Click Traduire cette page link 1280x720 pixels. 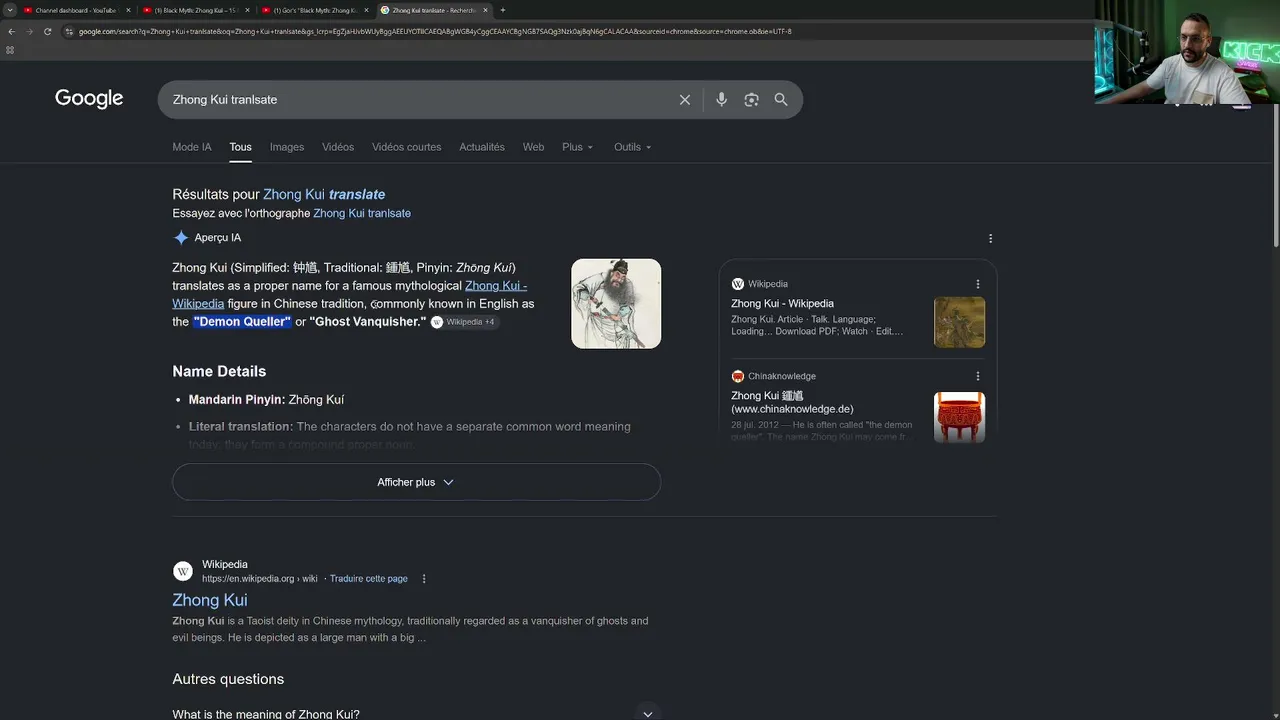369,579
